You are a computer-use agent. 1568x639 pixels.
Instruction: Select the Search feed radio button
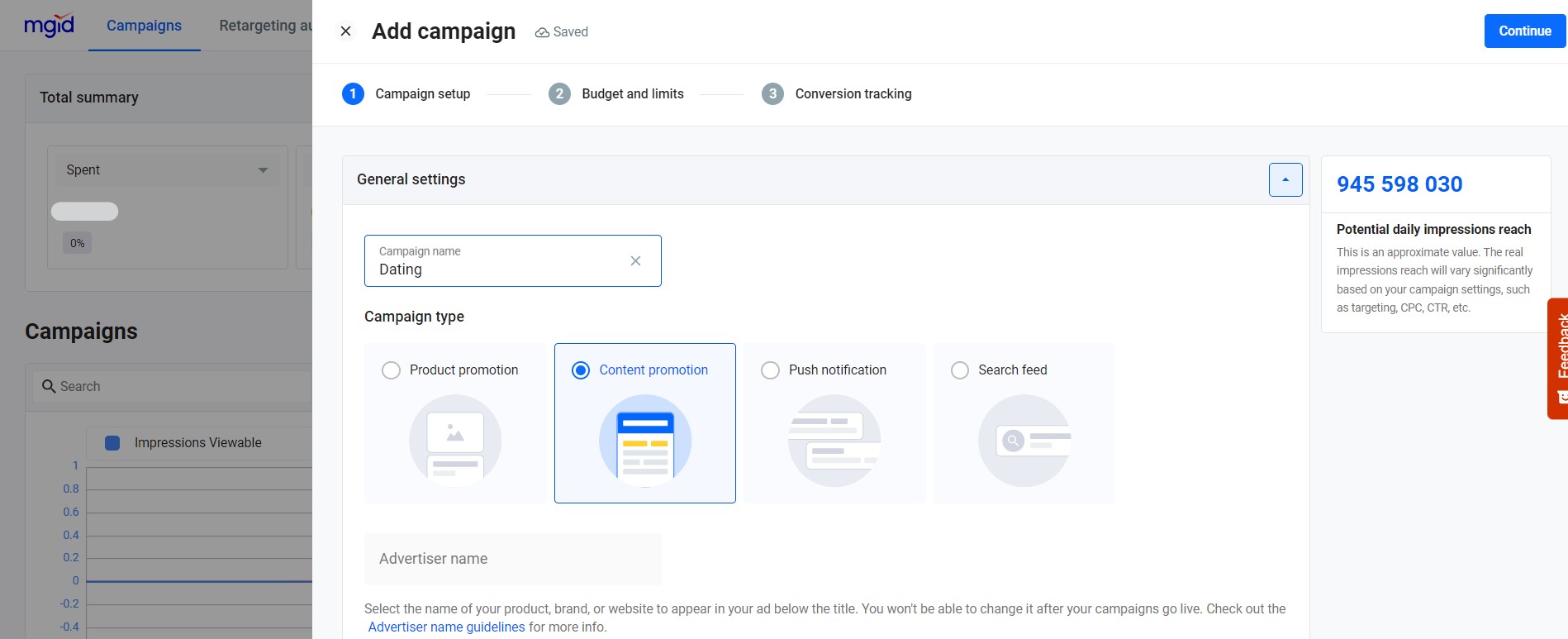[960, 370]
